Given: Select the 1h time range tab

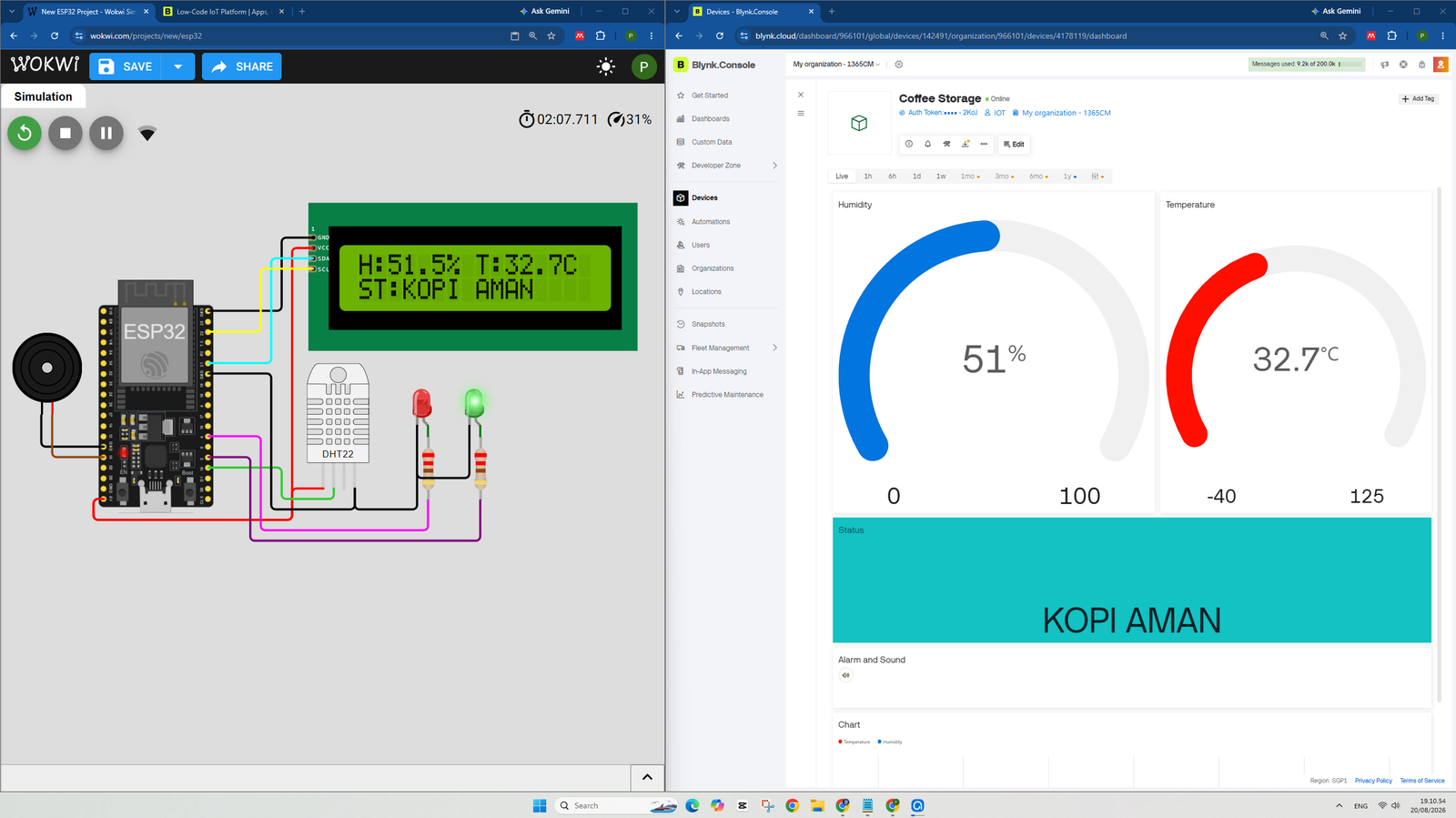Looking at the screenshot, I should click(x=868, y=177).
